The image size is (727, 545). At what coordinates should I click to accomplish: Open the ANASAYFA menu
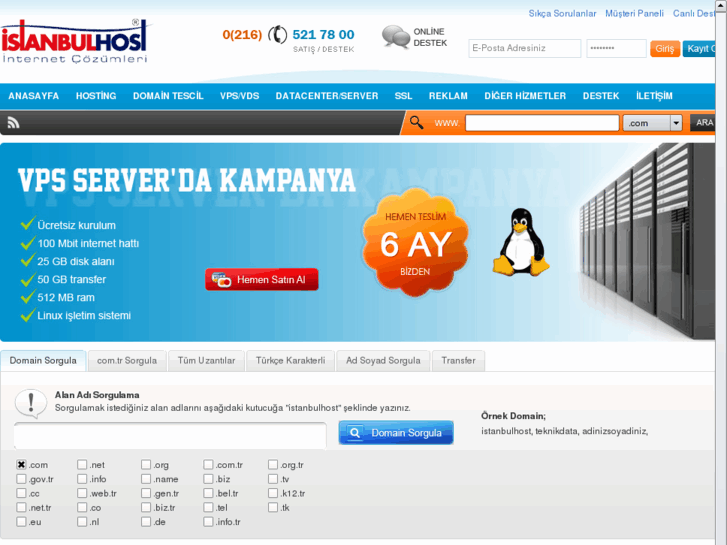(x=33, y=96)
